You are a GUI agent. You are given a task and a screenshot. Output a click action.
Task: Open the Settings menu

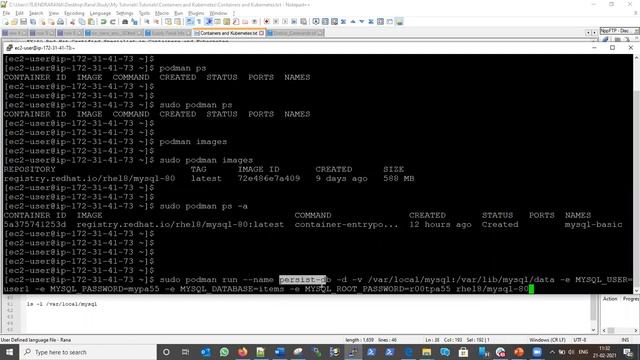point(124,13)
